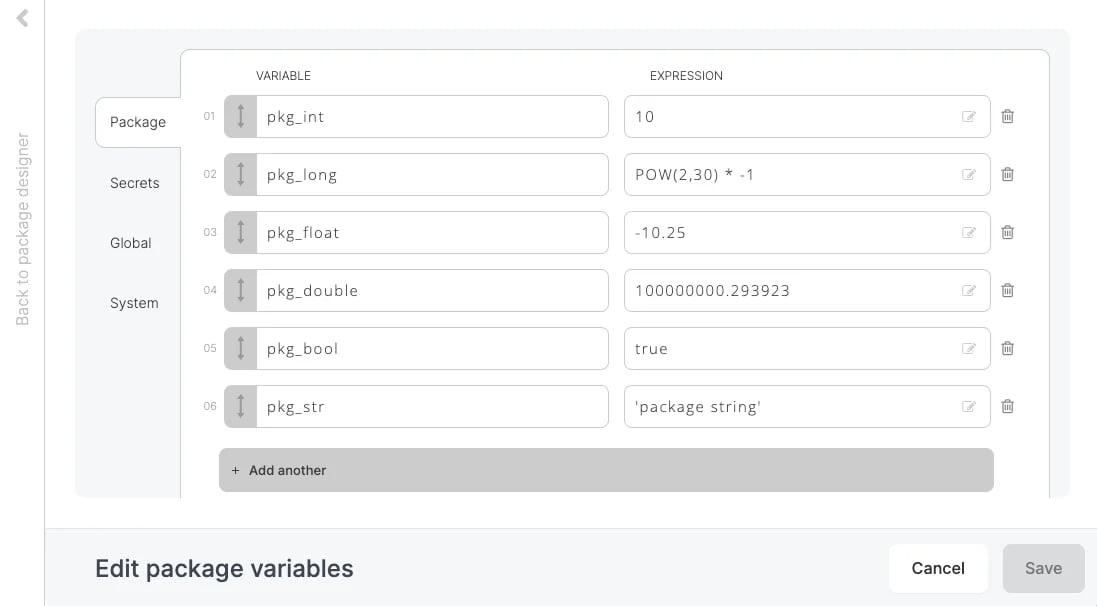Switch to the Secrets tab
The height and width of the screenshot is (606, 1097).
(x=134, y=183)
